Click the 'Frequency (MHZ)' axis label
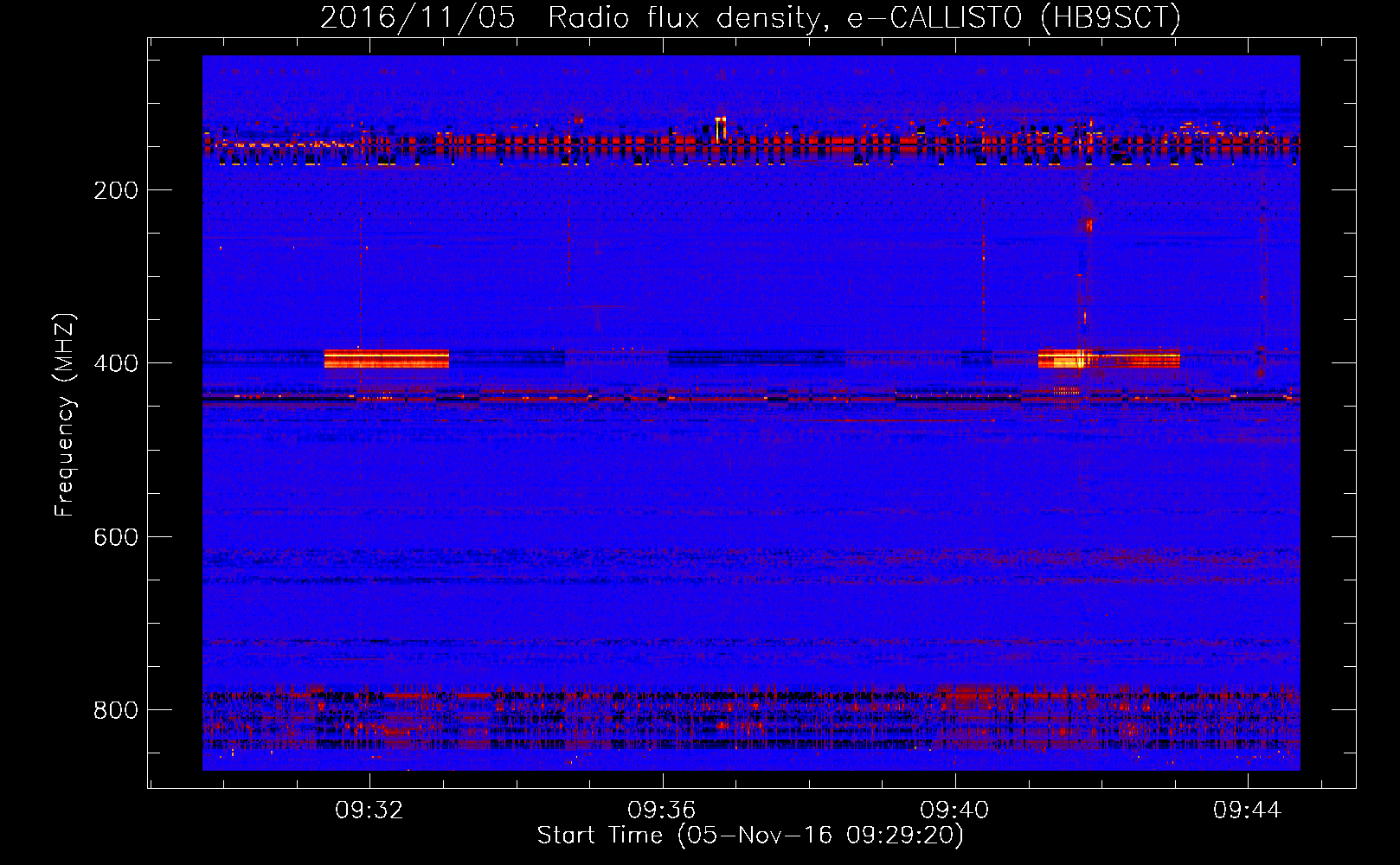Screen dimensions: 1400x865 tap(65, 414)
